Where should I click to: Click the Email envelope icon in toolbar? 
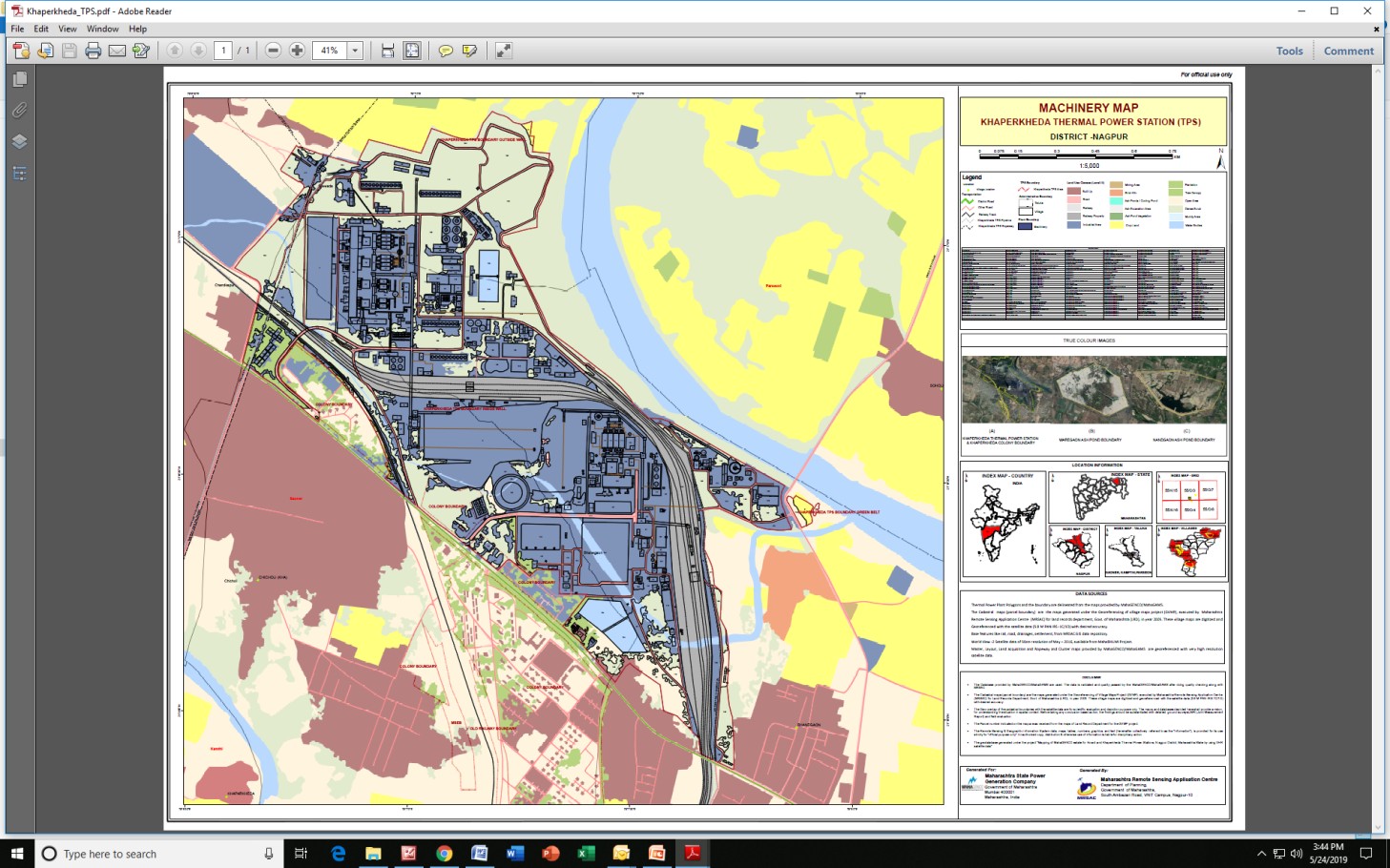tap(117, 51)
